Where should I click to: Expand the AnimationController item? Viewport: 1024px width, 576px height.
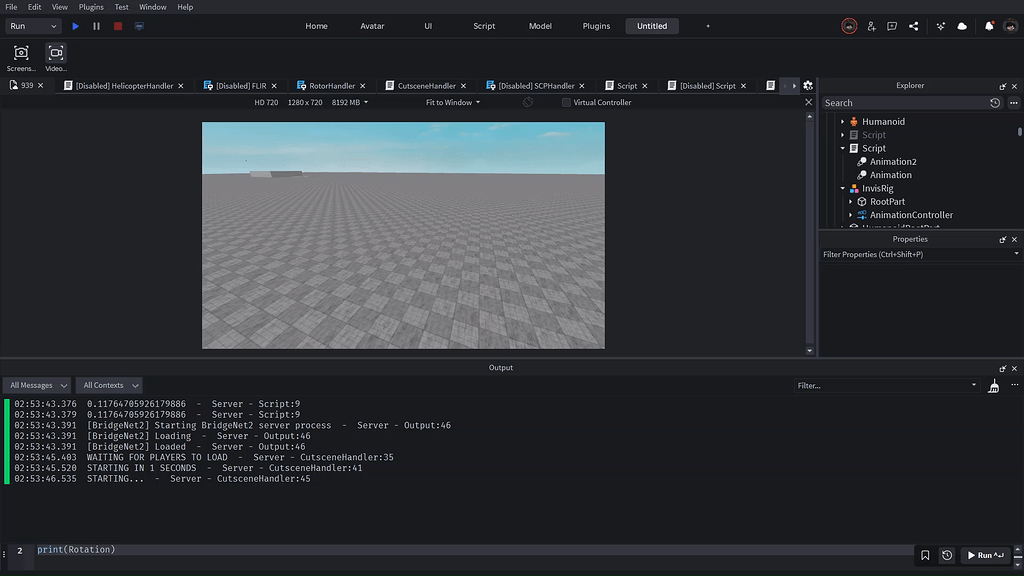tap(850, 215)
